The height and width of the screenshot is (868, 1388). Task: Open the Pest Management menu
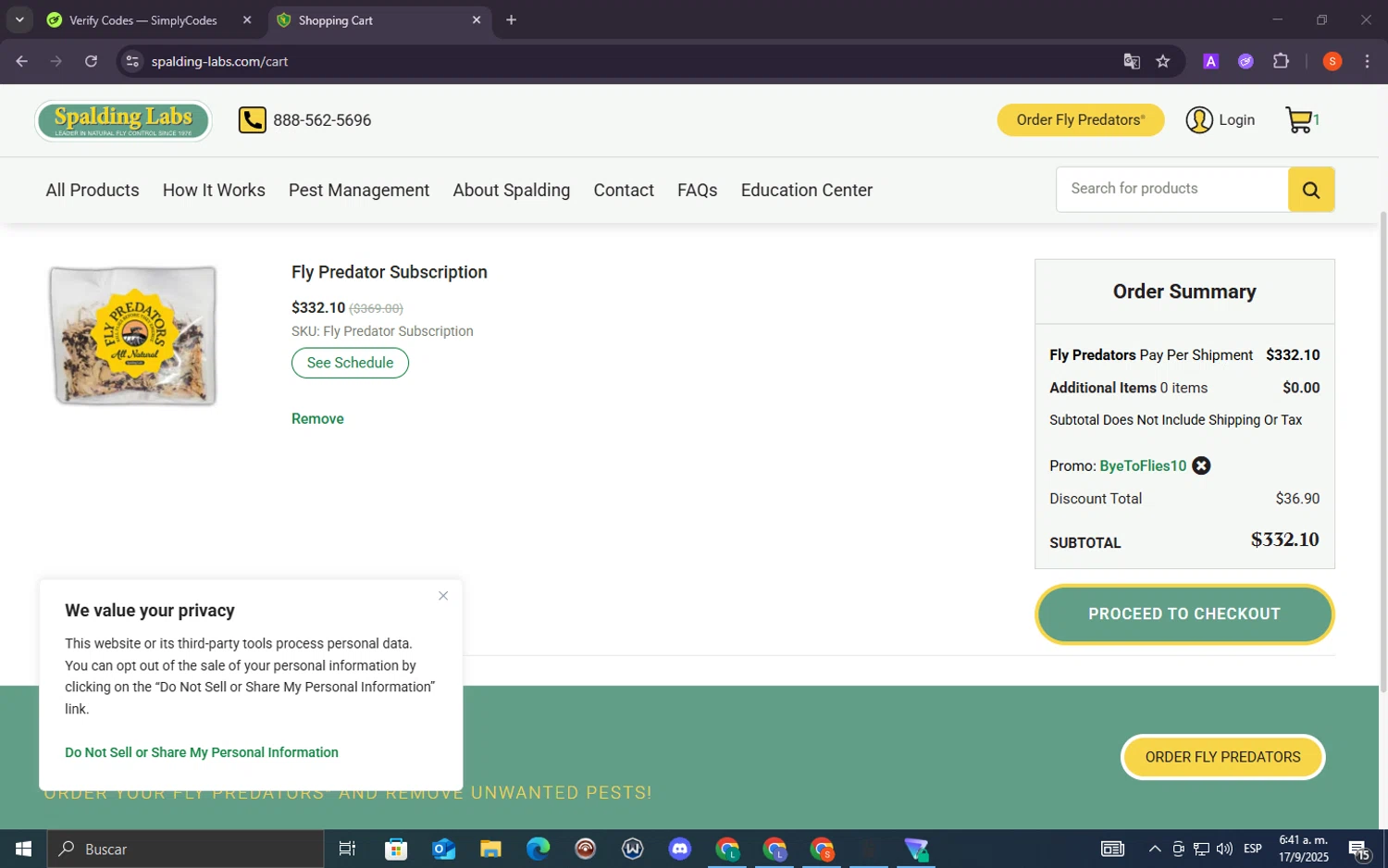359,190
